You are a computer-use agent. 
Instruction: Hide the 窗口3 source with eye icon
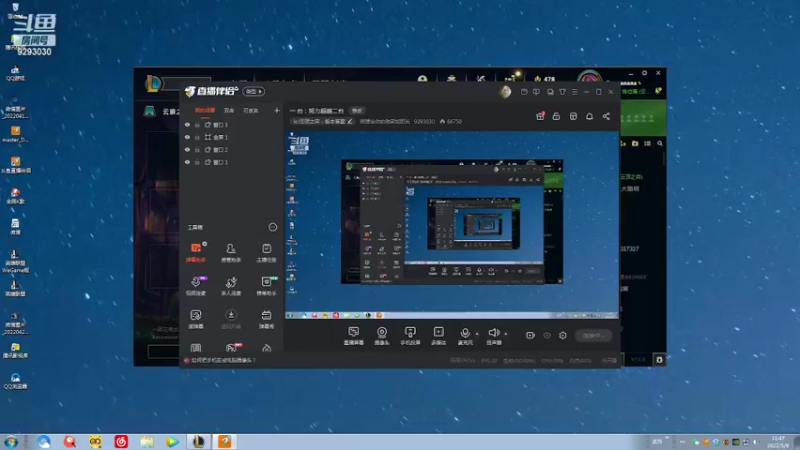[x=187, y=124]
